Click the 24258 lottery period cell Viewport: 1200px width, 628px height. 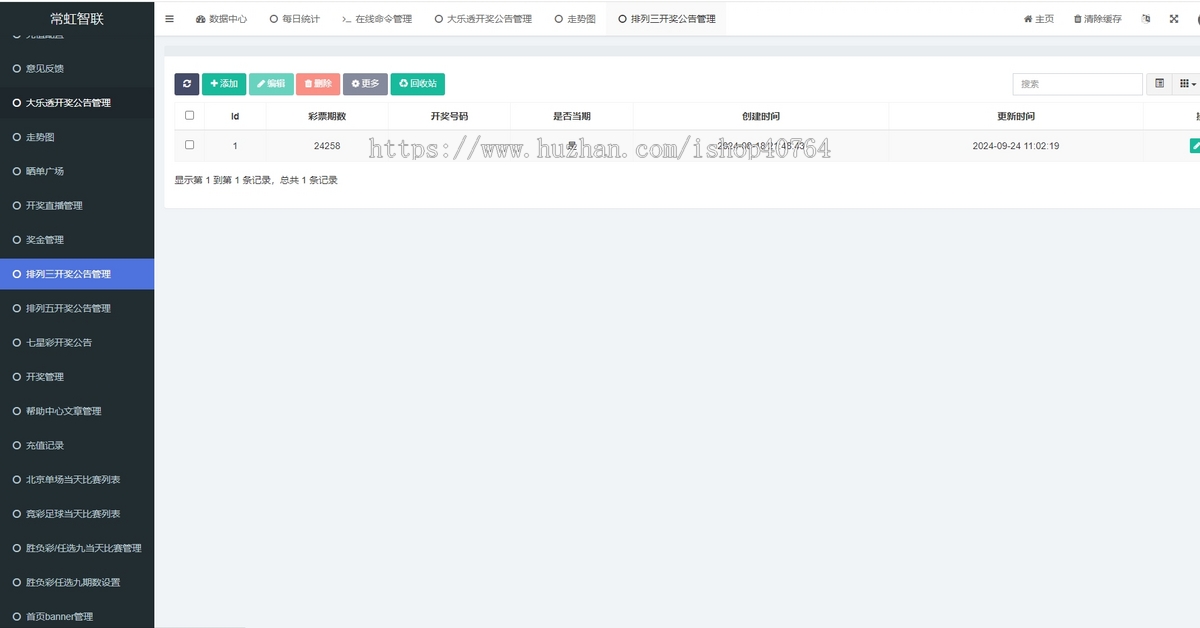pyautogui.click(x=327, y=146)
